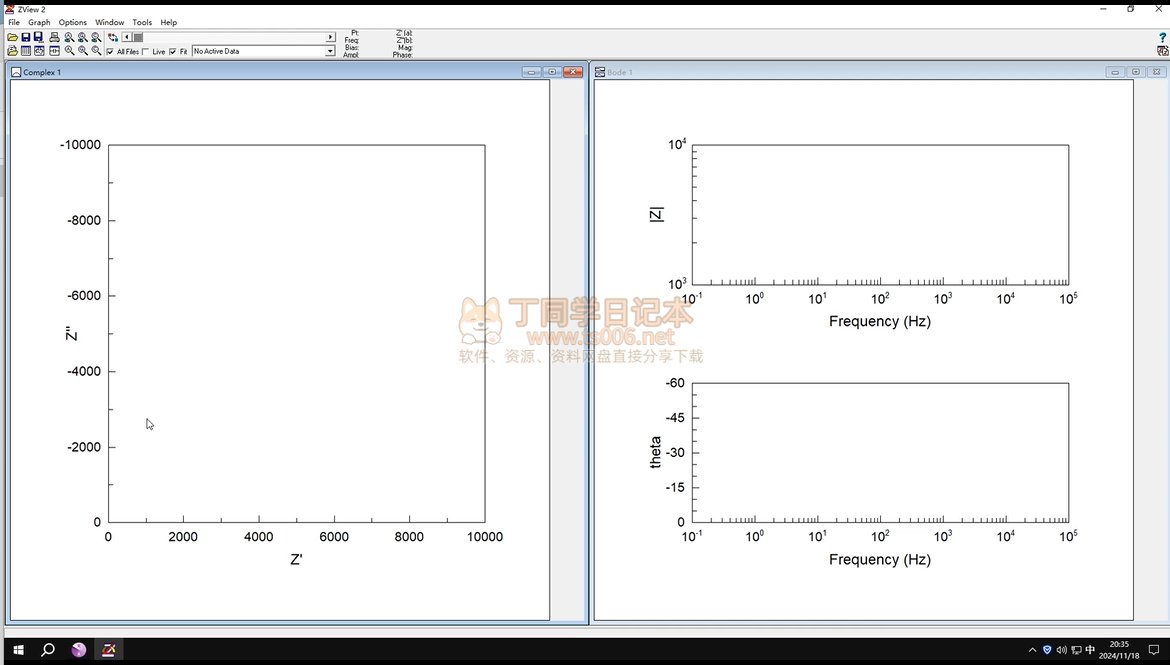Toggle the All Files checkbox
The image size is (1170, 665).
(x=110, y=51)
